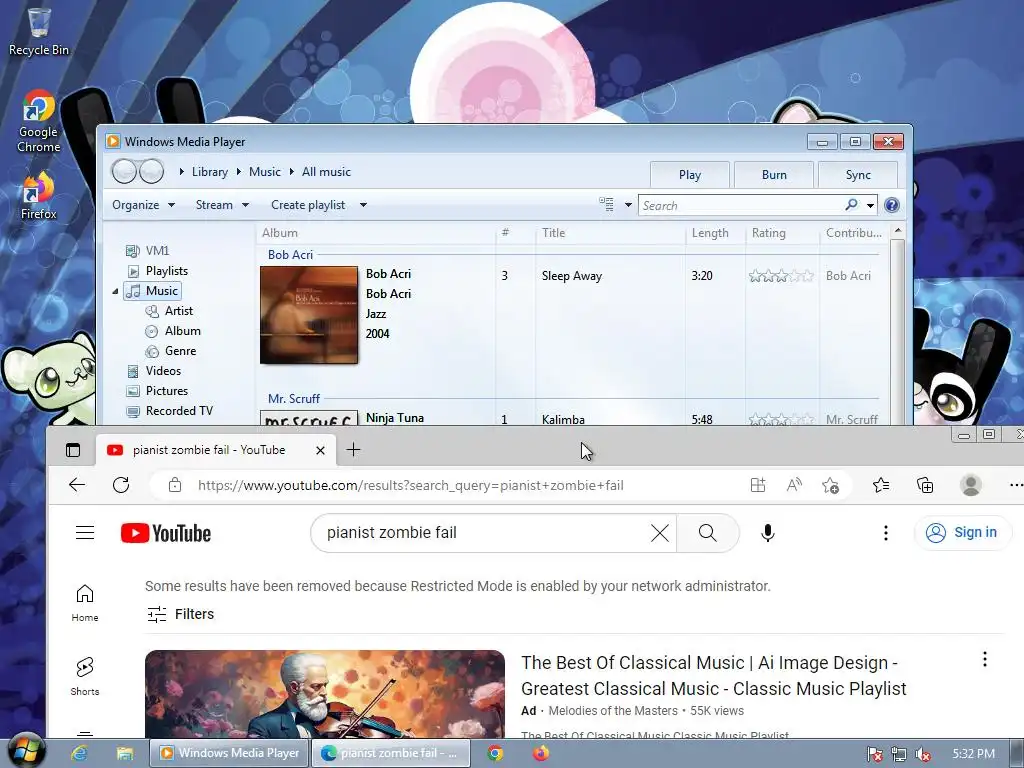The width and height of the screenshot is (1024, 768).
Task: Select Artist under Music
Action: point(169,311)
